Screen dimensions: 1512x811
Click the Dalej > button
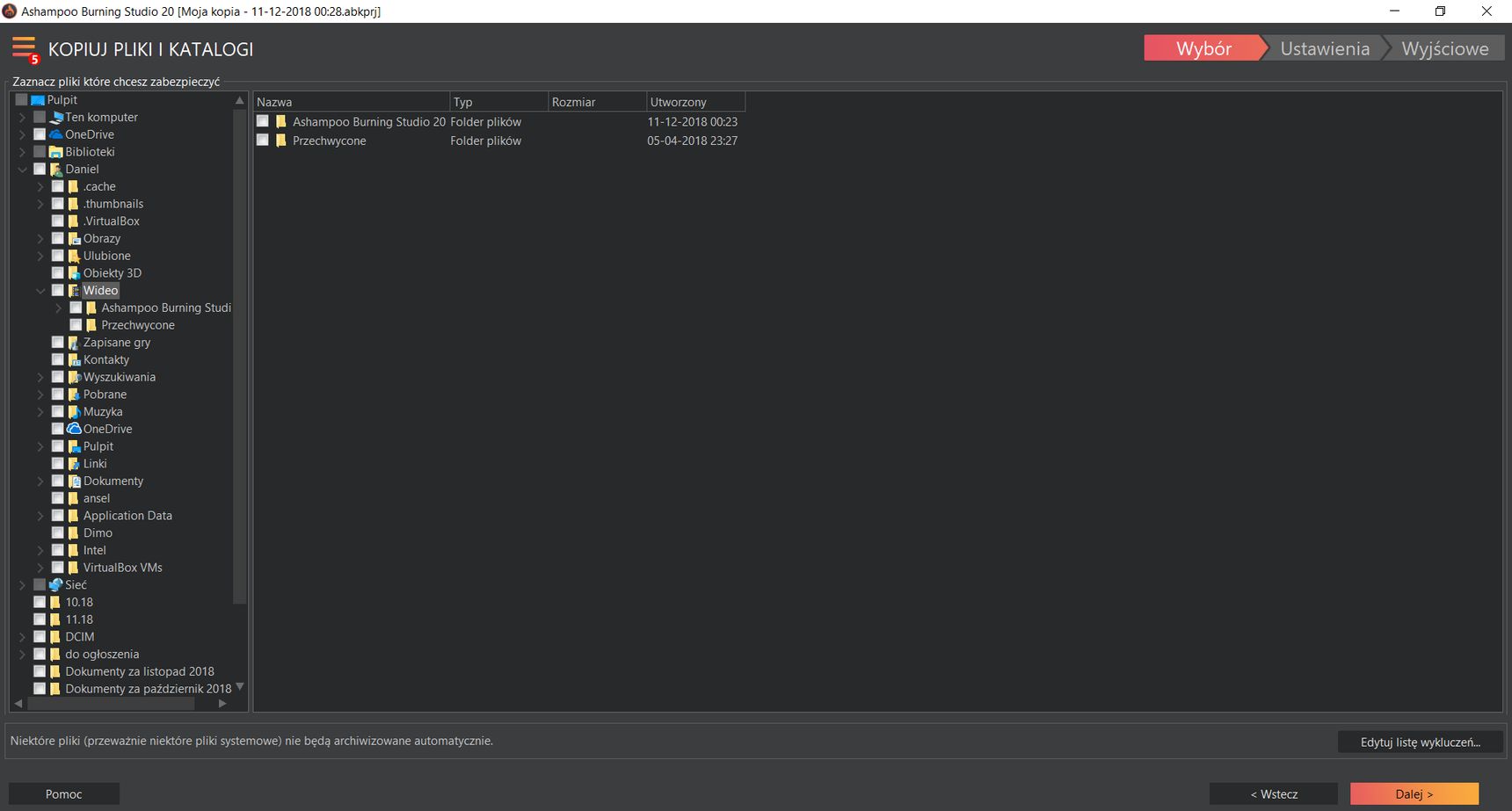click(1414, 793)
